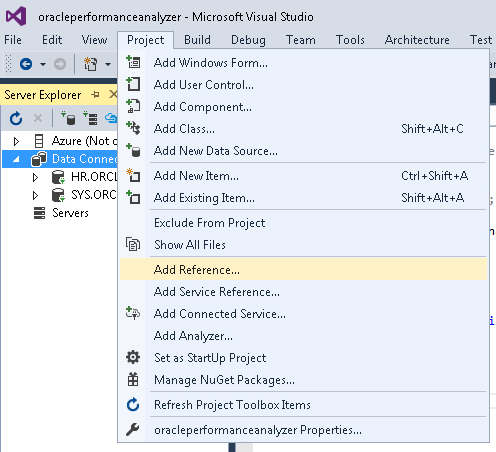Toggle Show All Files
Viewport: 496px width, 452px height.
click(x=303, y=245)
